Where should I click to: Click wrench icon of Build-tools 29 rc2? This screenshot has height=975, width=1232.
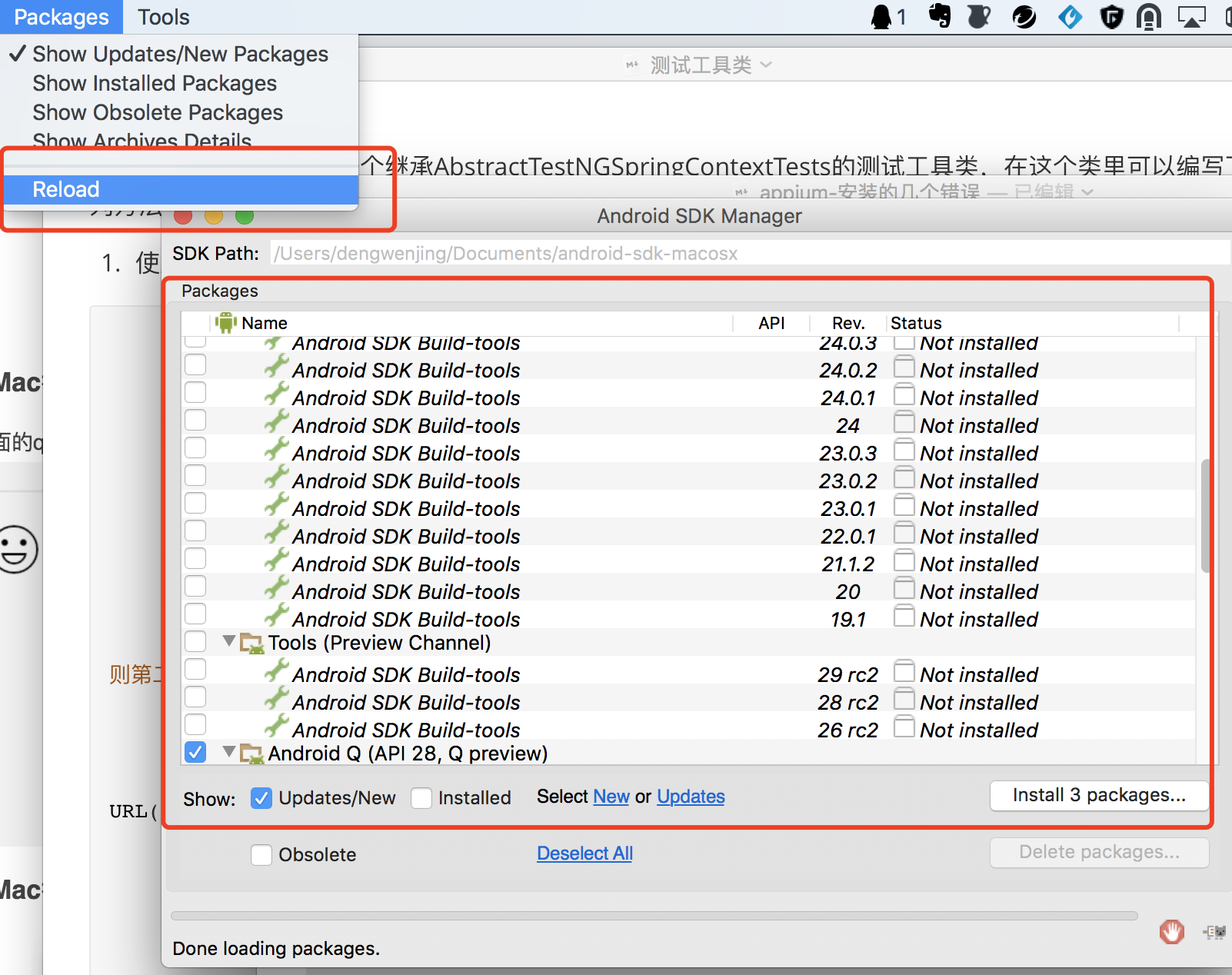click(x=276, y=672)
